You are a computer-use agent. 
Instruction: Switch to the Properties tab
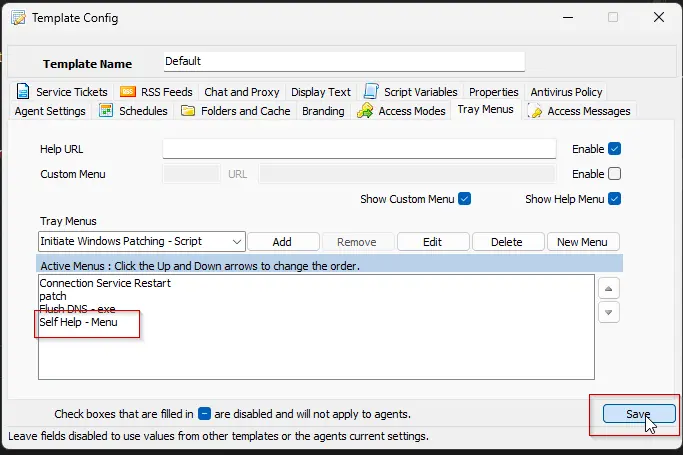coord(494,92)
